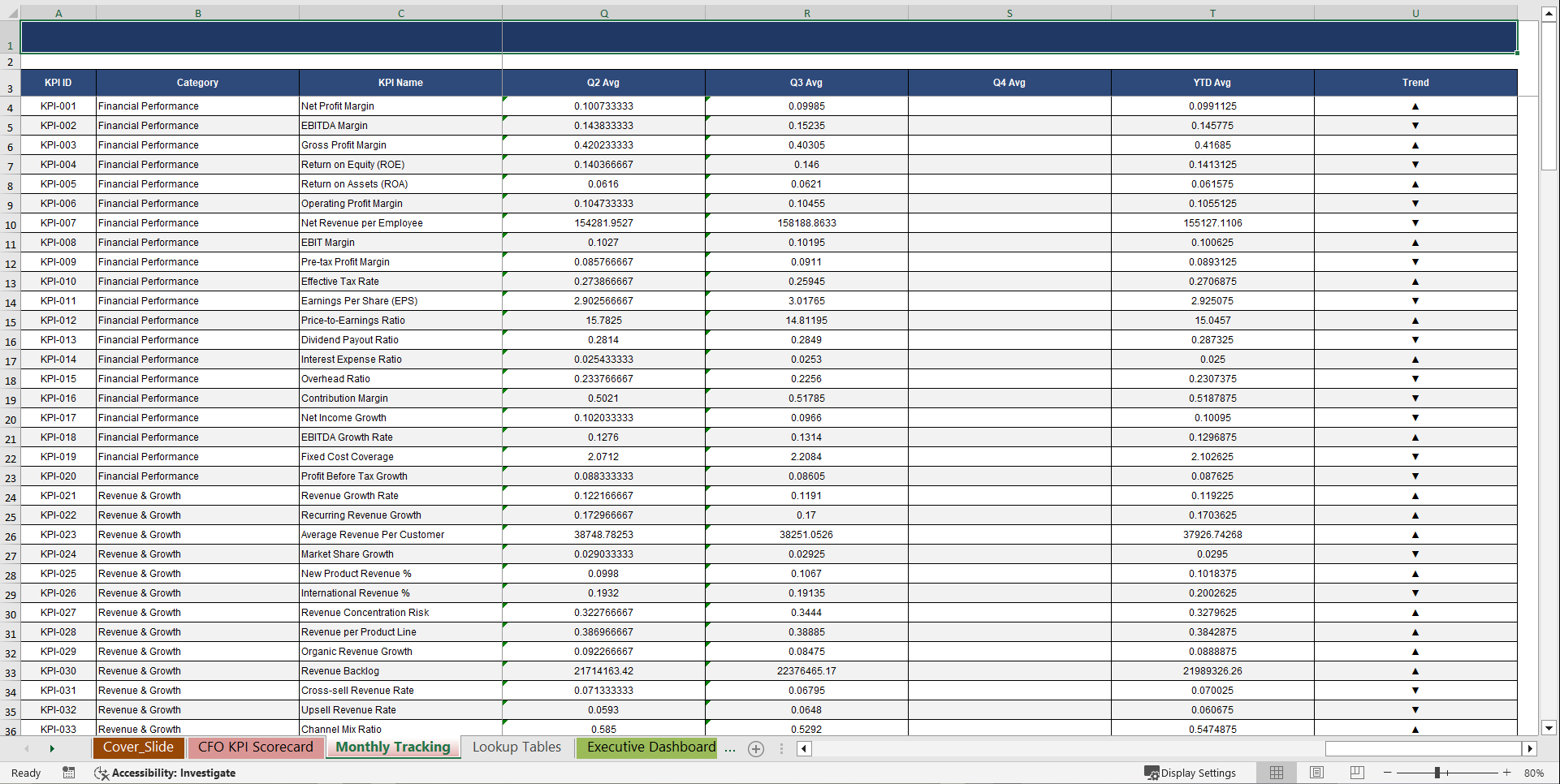
Task: Open Display Settings from the status bar
Action: (x=1191, y=773)
